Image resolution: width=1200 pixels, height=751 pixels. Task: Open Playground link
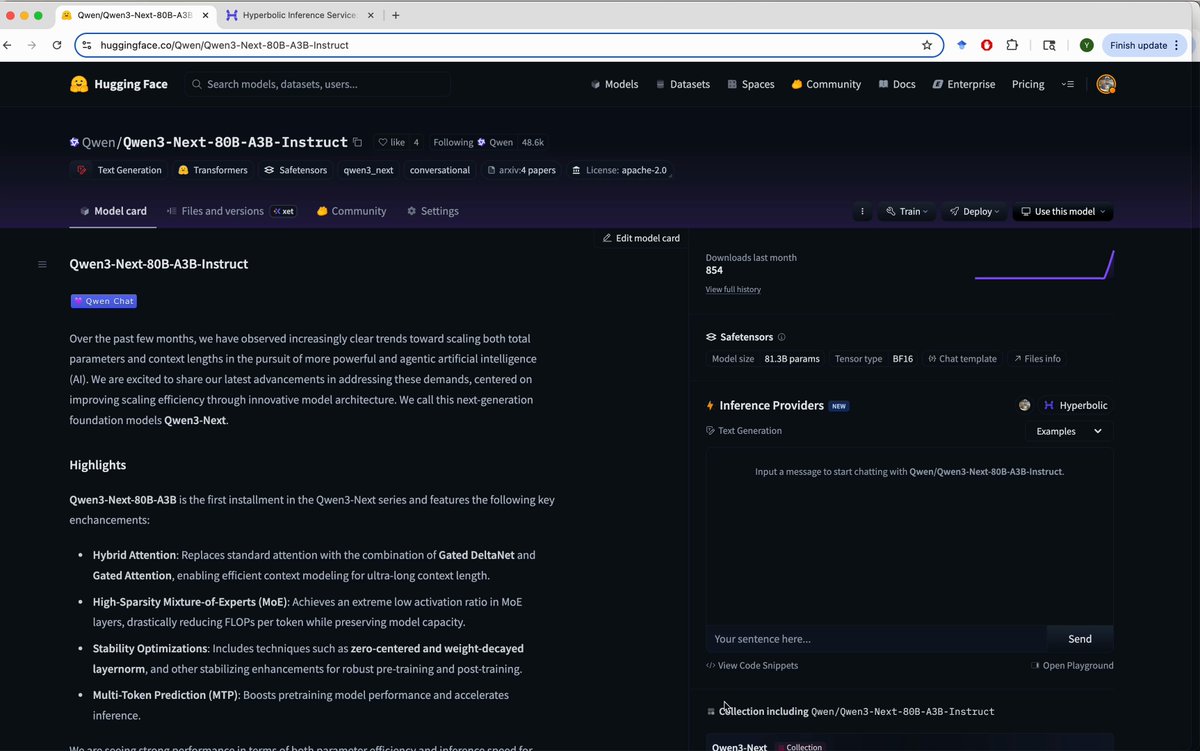pyautogui.click(x=1072, y=666)
